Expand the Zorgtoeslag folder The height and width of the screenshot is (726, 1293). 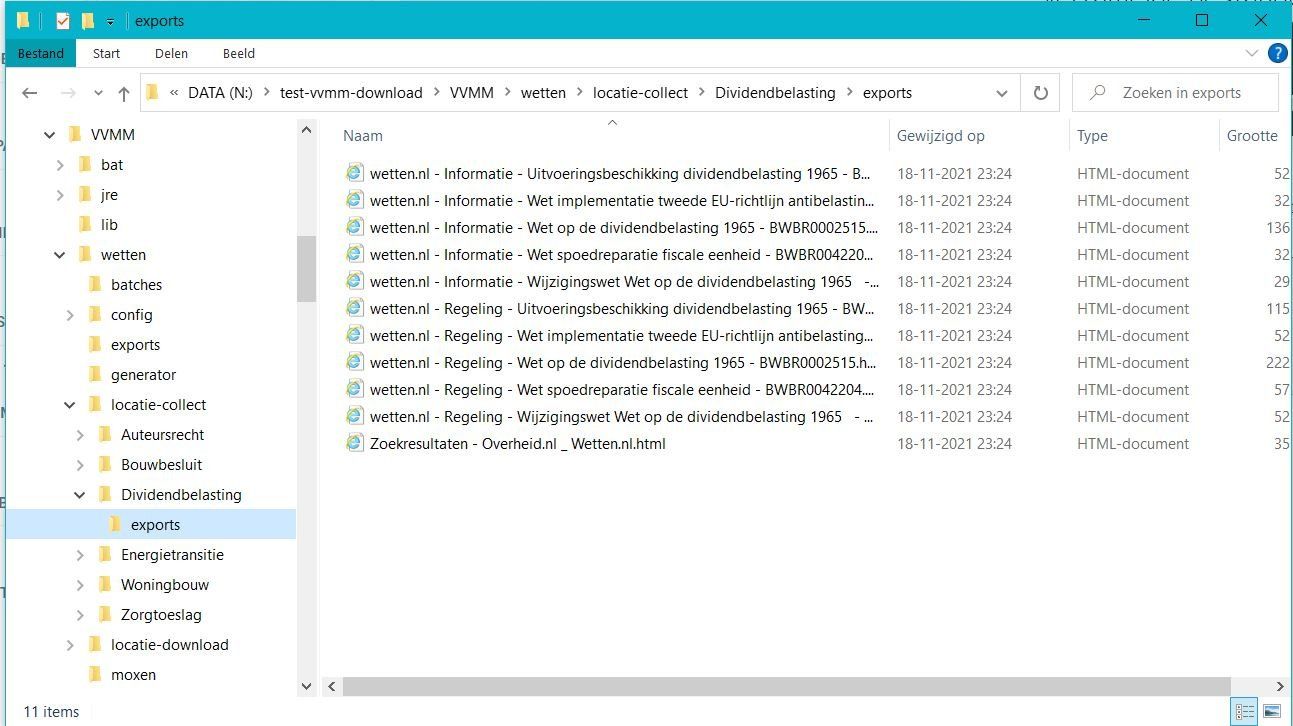[80, 615]
